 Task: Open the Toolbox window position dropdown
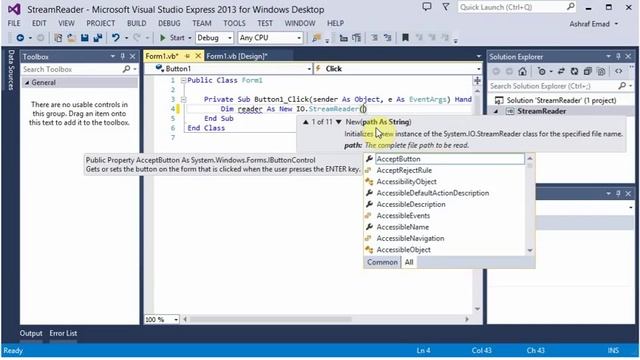[x=113, y=56]
